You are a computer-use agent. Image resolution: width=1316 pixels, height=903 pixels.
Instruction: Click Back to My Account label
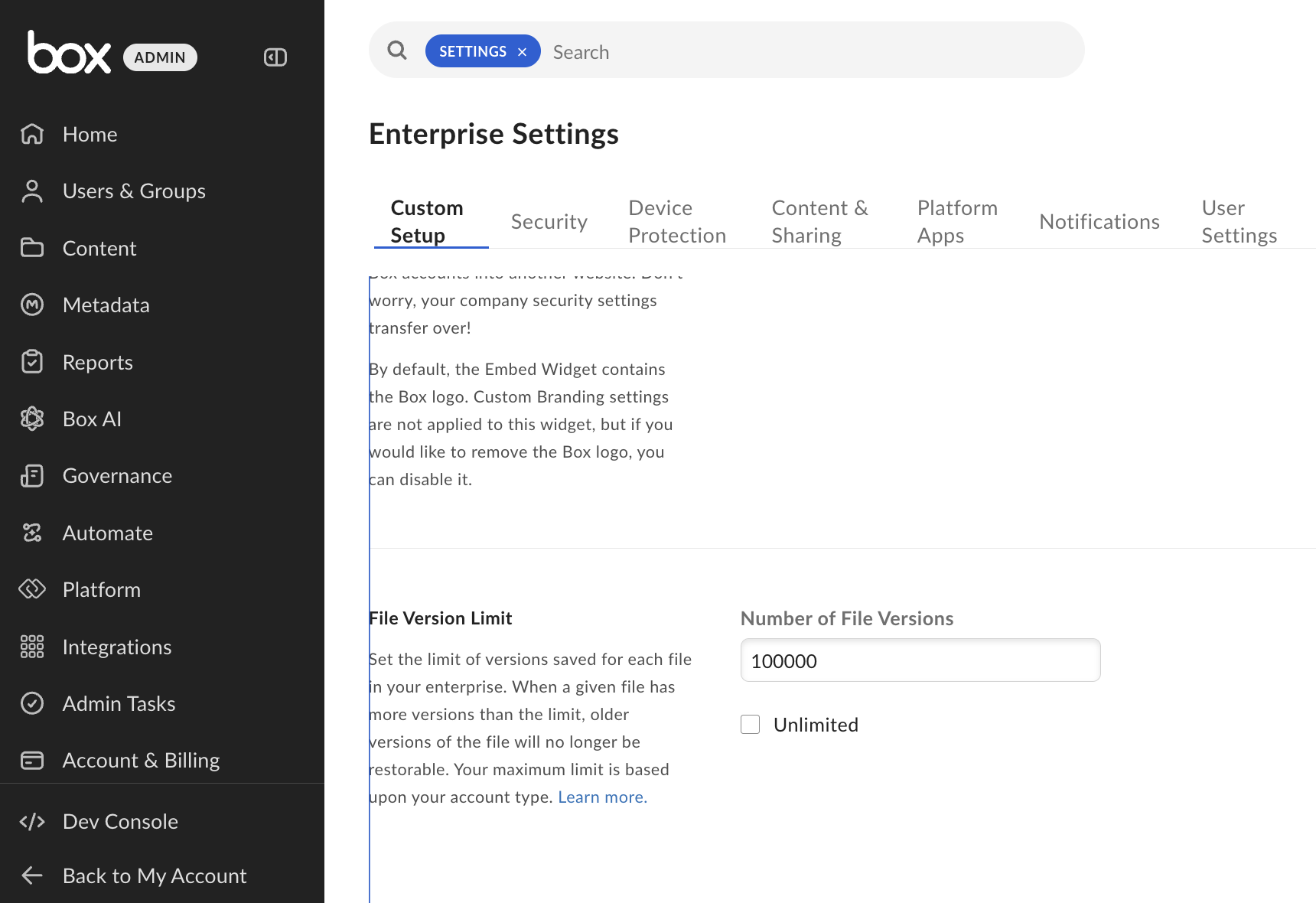click(x=155, y=876)
